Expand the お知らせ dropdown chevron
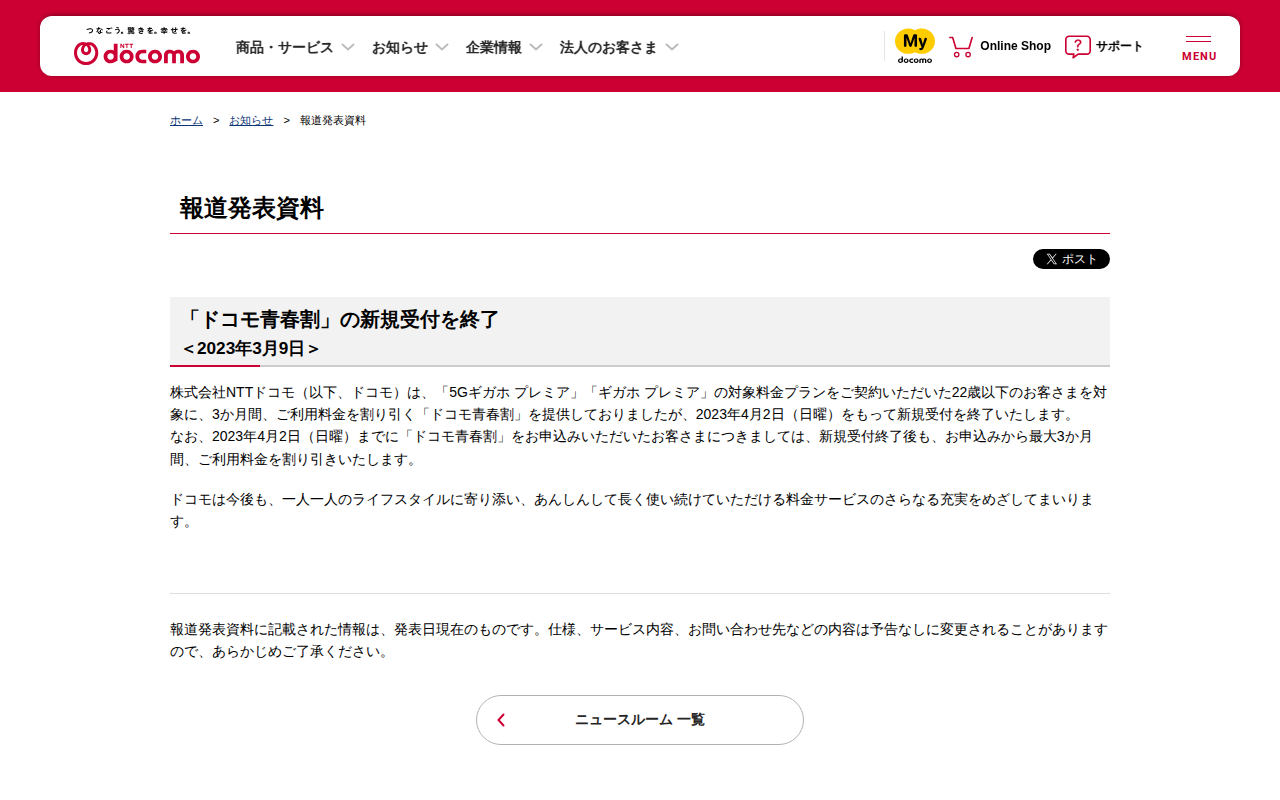This screenshot has width=1280, height=800. click(442, 47)
